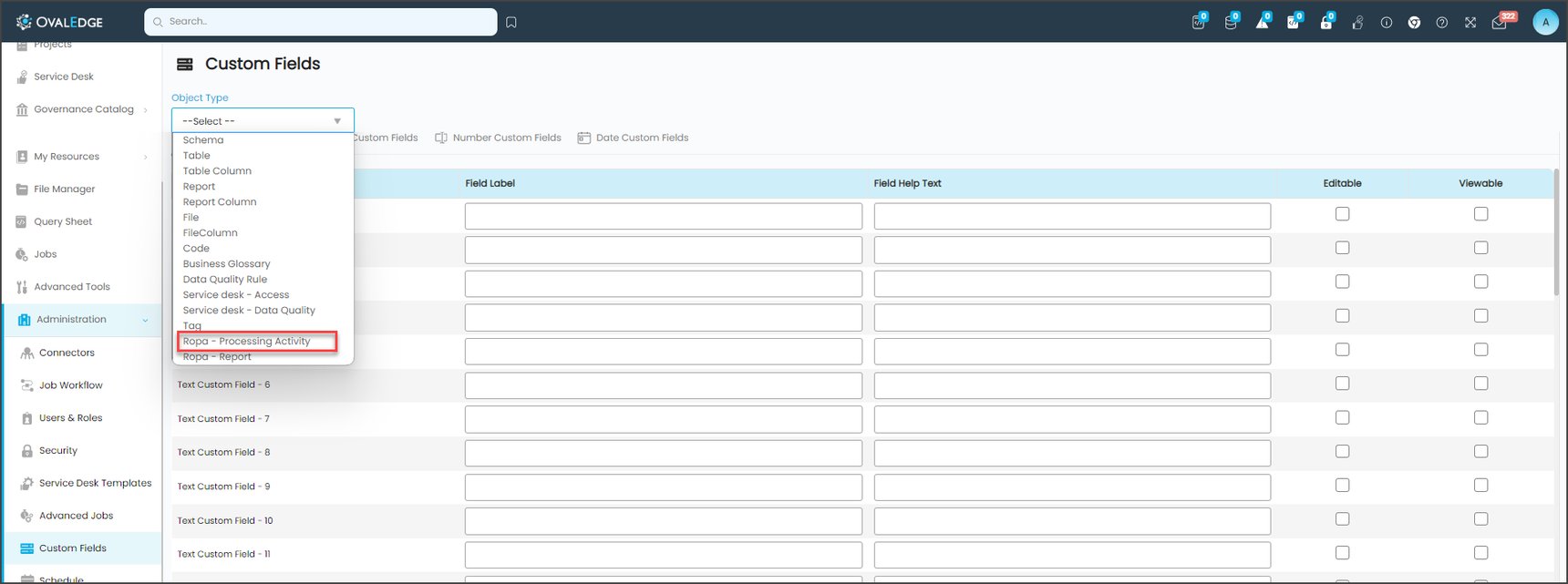The height and width of the screenshot is (584, 1568).
Task: Select 'Ropa - Processing Activity' from list
Action: click(x=247, y=342)
